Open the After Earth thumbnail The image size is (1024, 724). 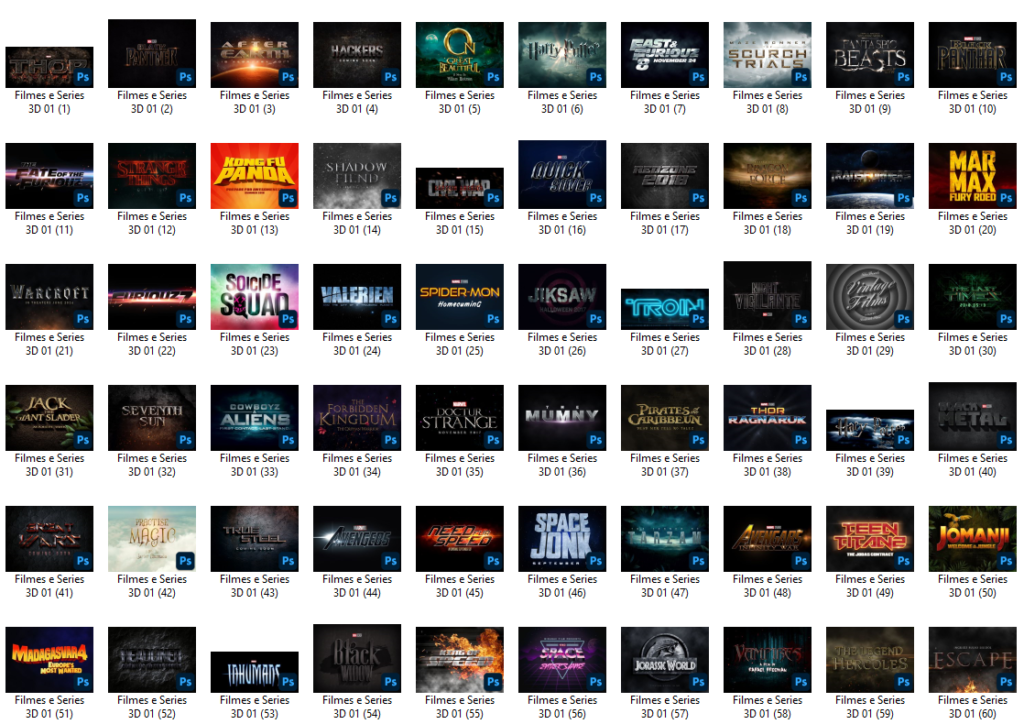254,55
